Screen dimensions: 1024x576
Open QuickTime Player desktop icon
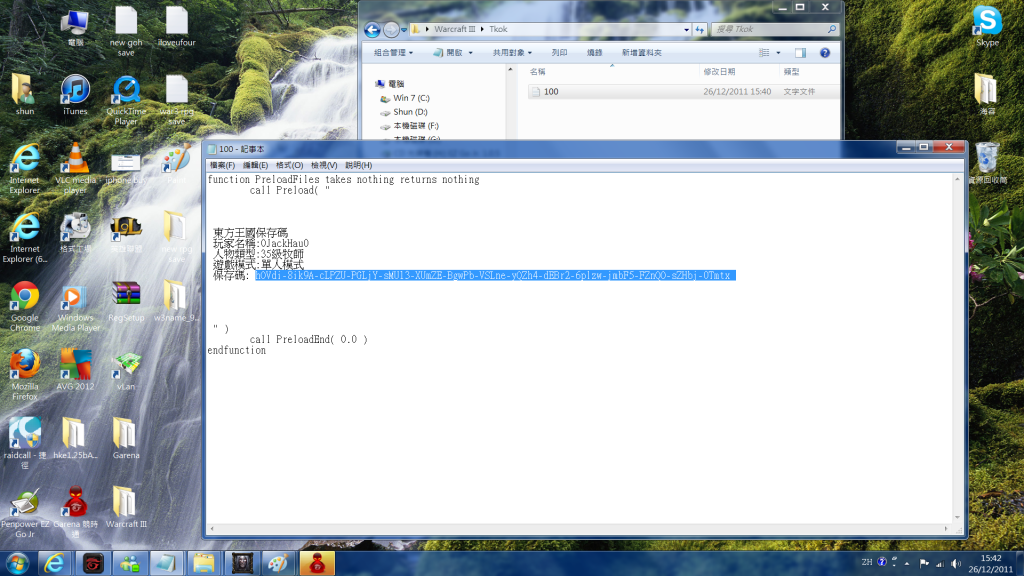[126, 100]
